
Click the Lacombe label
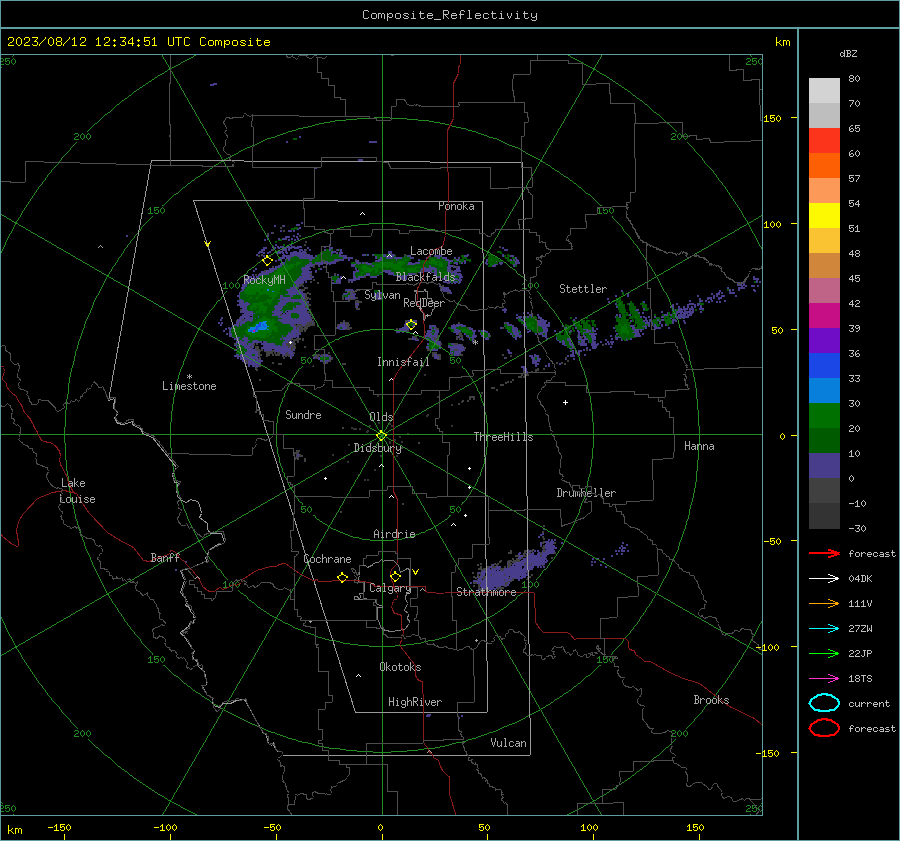(x=431, y=251)
